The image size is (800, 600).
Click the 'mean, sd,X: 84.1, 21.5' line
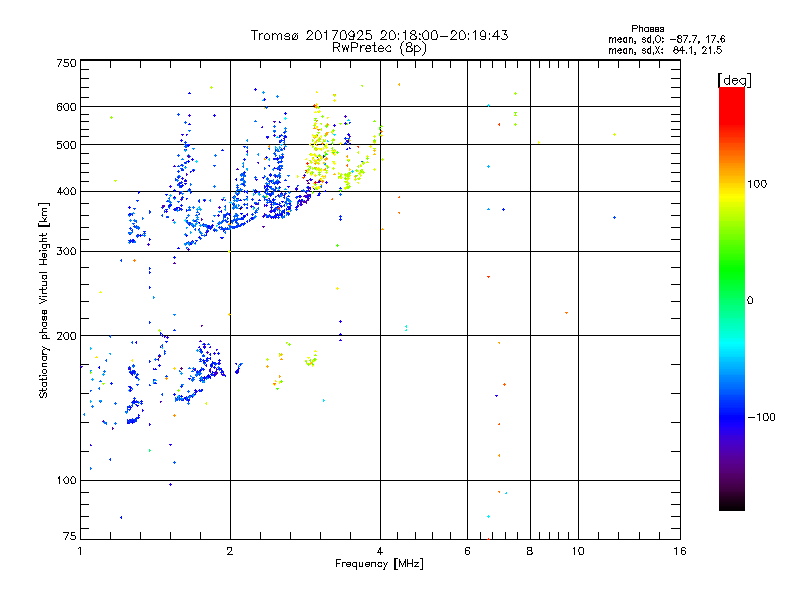pyautogui.click(x=665, y=50)
